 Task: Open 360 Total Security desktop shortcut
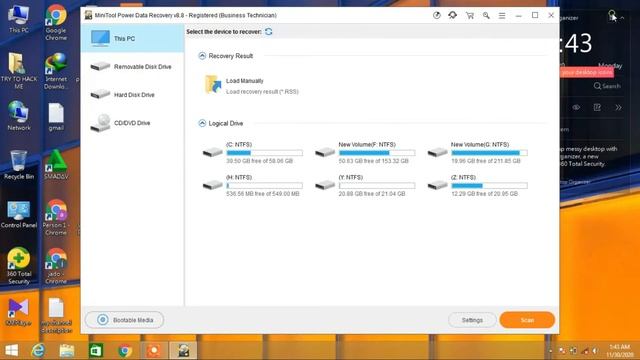[x=19, y=266]
